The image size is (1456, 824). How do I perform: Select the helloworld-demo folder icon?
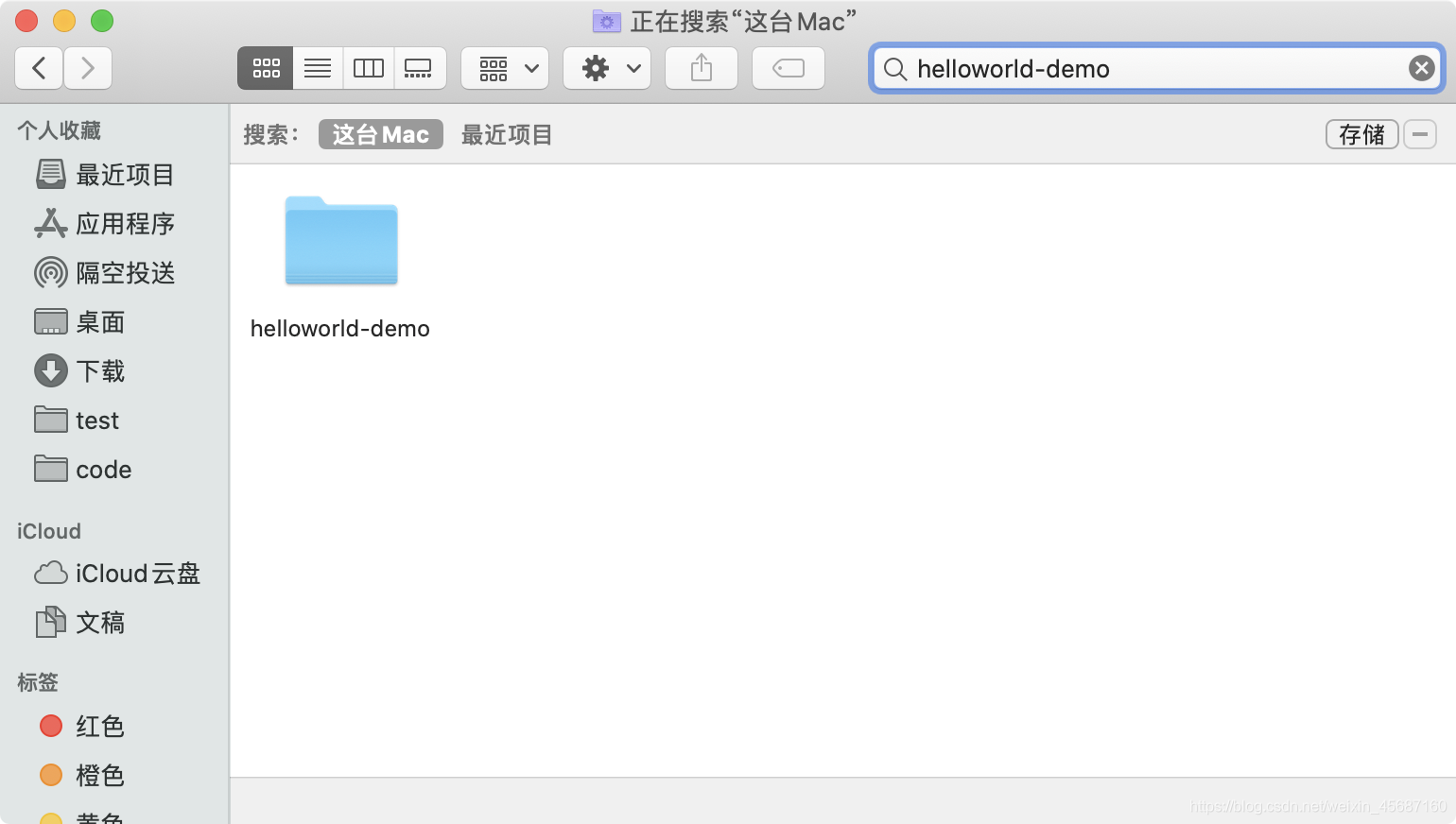tap(341, 240)
